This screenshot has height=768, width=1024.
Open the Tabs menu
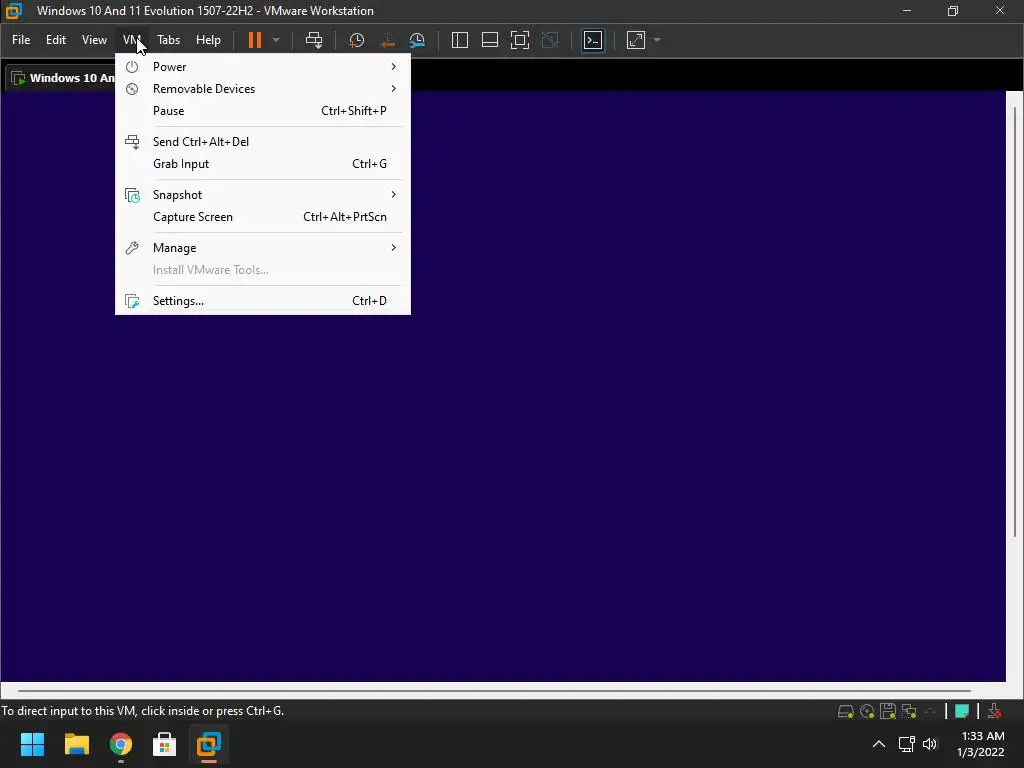pyautogui.click(x=168, y=40)
